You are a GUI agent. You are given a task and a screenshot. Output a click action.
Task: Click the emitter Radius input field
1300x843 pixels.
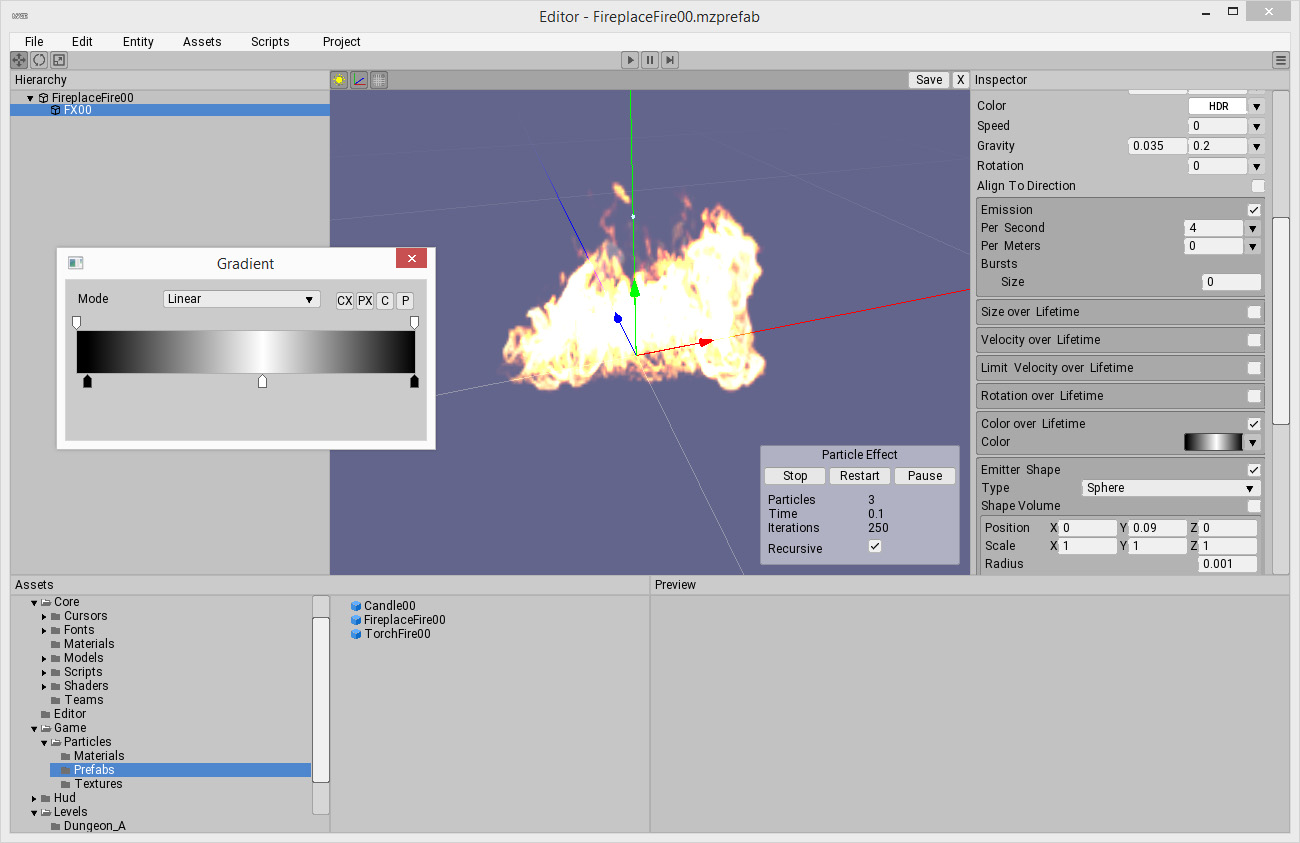[1228, 564]
